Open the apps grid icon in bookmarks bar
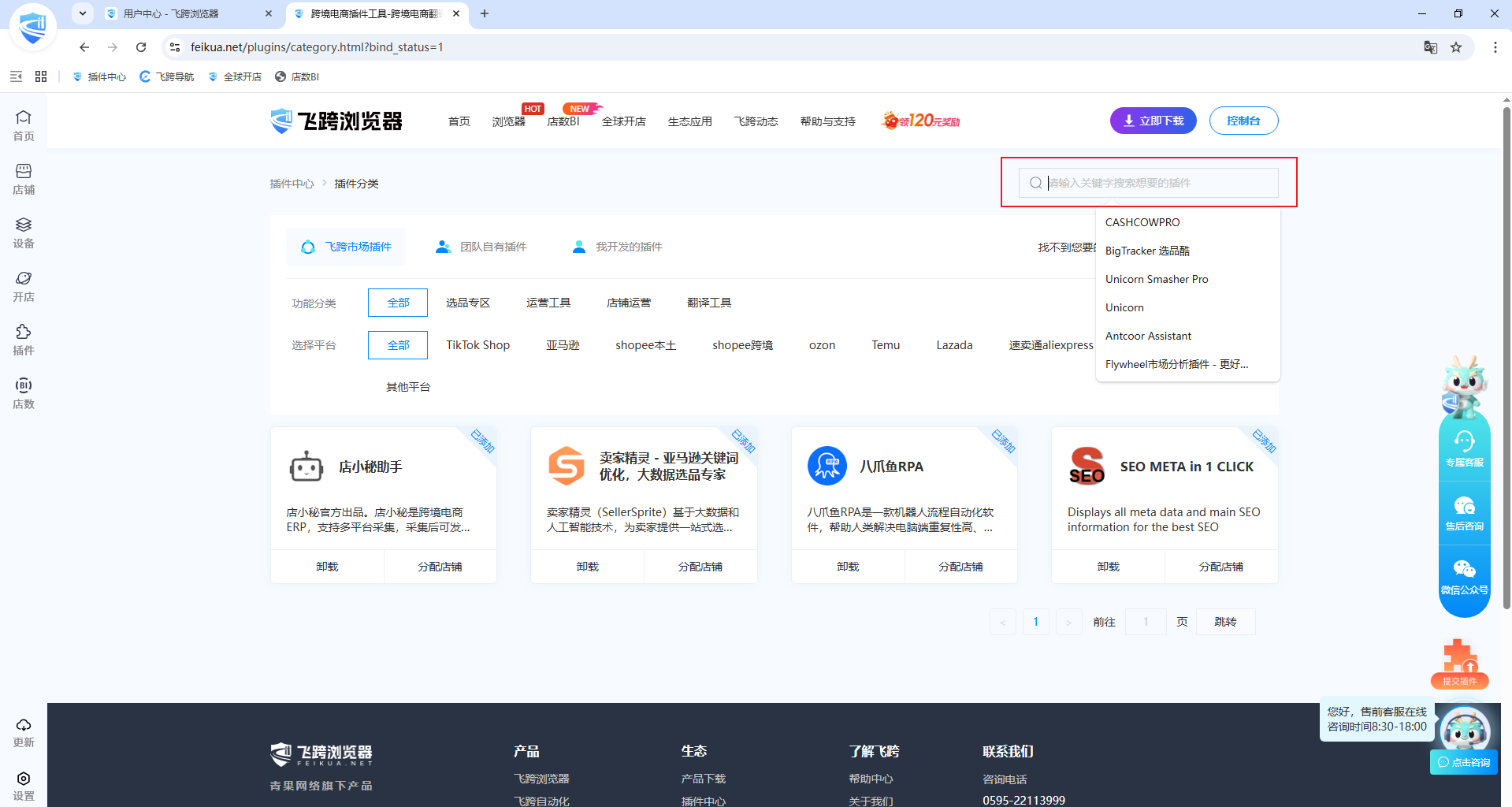This screenshot has height=807, width=1512. click(41, 76)
